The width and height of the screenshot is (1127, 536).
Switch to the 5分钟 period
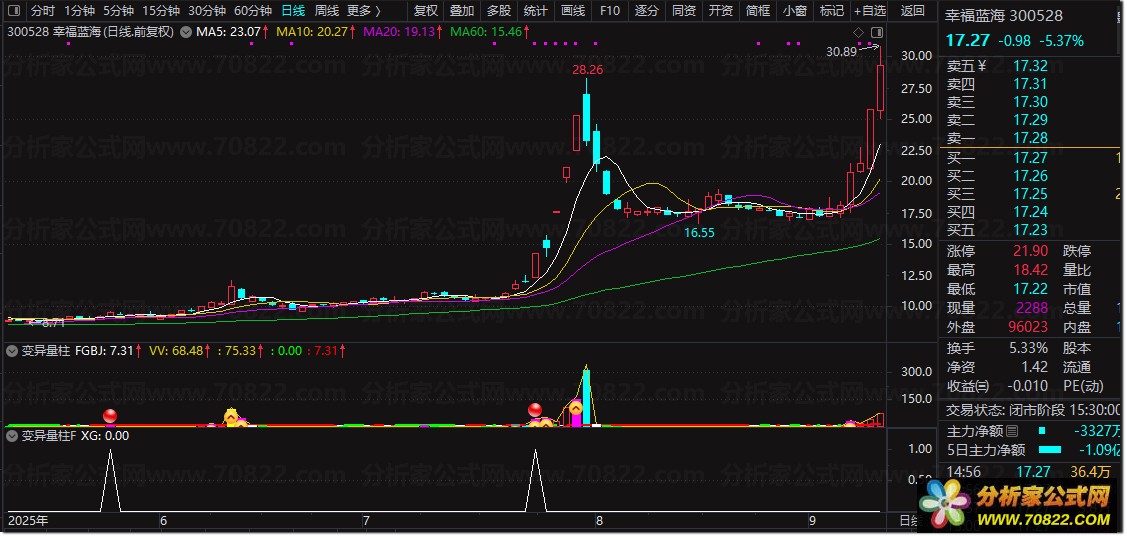point(118,10)
